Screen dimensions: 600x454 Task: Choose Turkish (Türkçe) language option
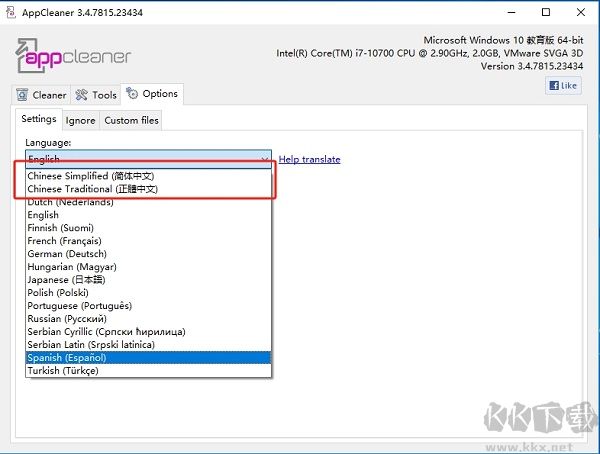[63, 370]
